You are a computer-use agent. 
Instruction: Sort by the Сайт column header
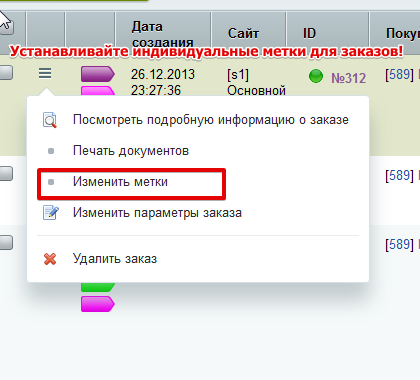tap(243, 33)
